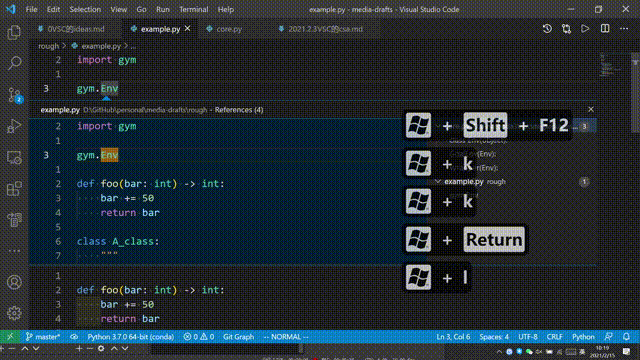Open the Accounts icon
The image size is (640, 360).
(14, 282)
